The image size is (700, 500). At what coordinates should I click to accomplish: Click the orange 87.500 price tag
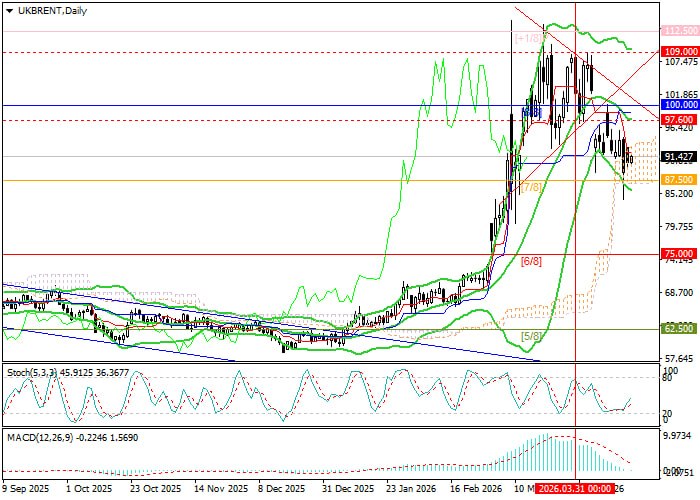pos(679,179)
